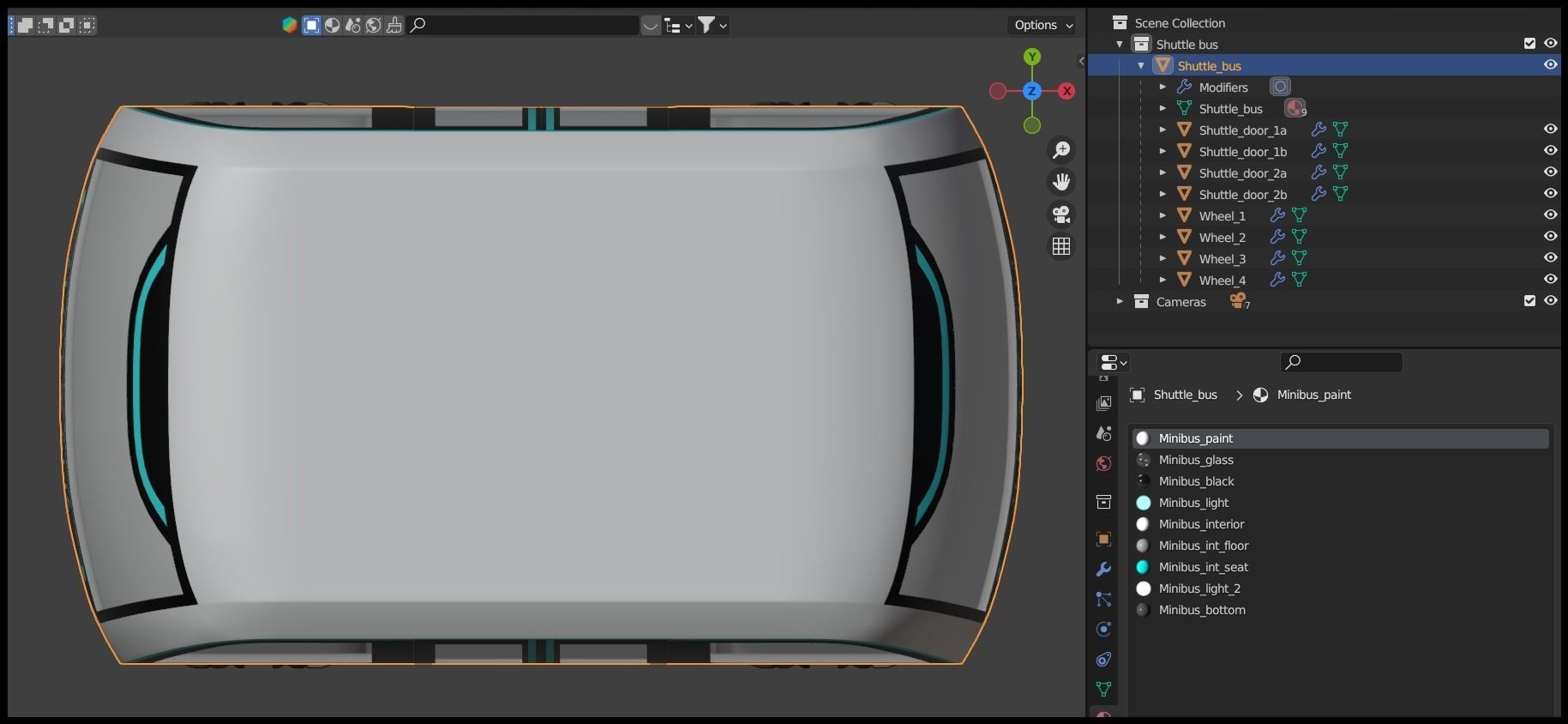Expand the Cameras collection

tap(1120, 301)
